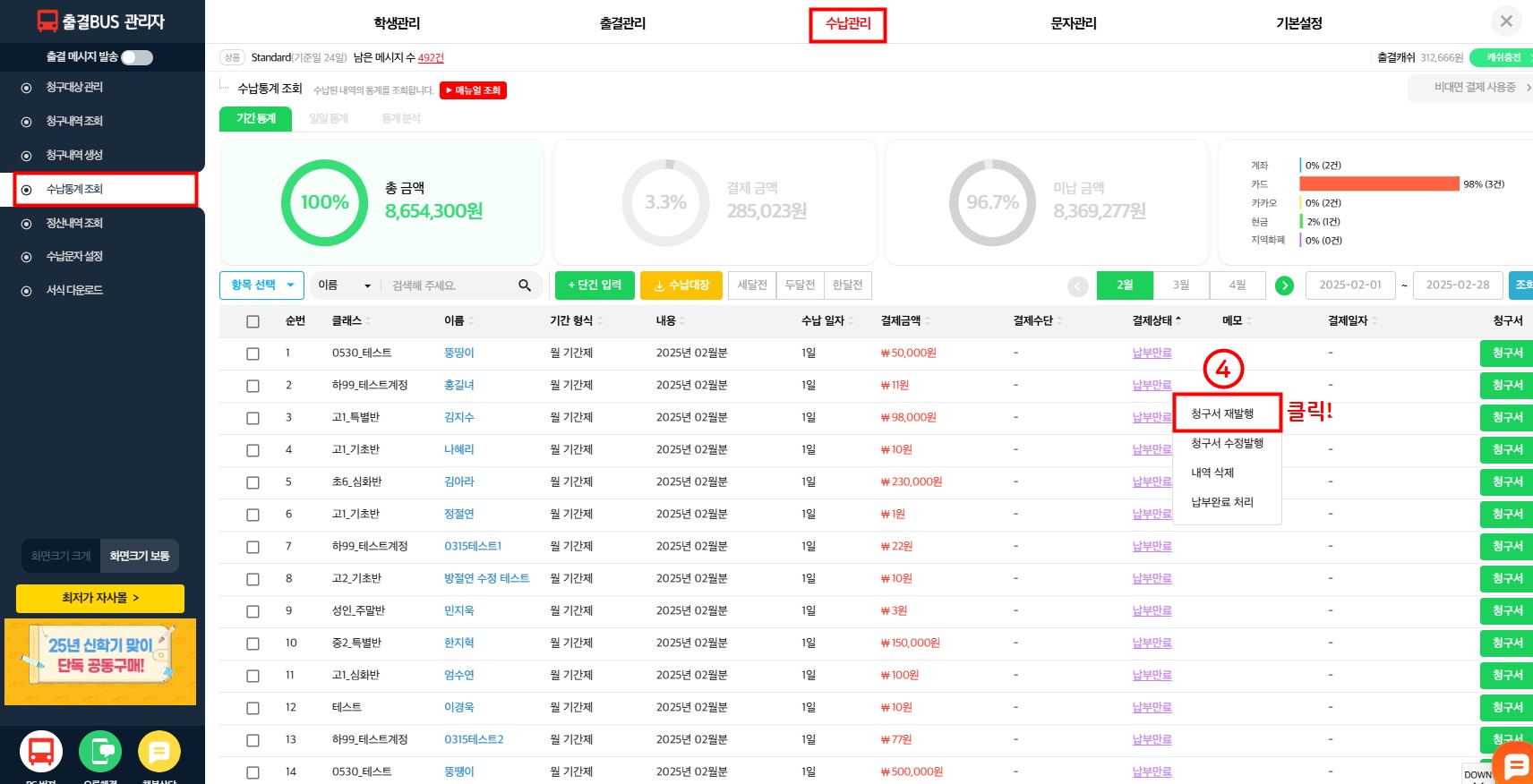Open the orange chat support widget
Screen dimensions: 1533x784
1515,765
